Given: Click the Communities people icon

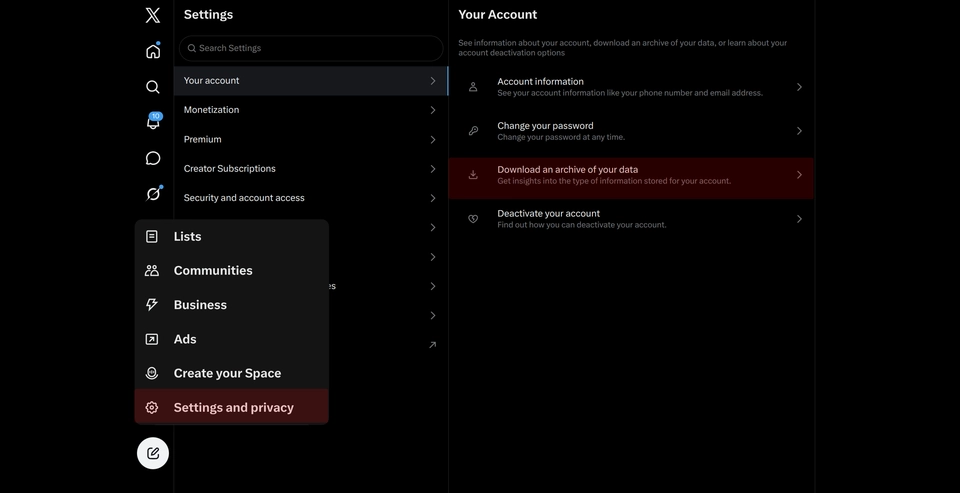Looking at the screenshot, I should [152, 271].
